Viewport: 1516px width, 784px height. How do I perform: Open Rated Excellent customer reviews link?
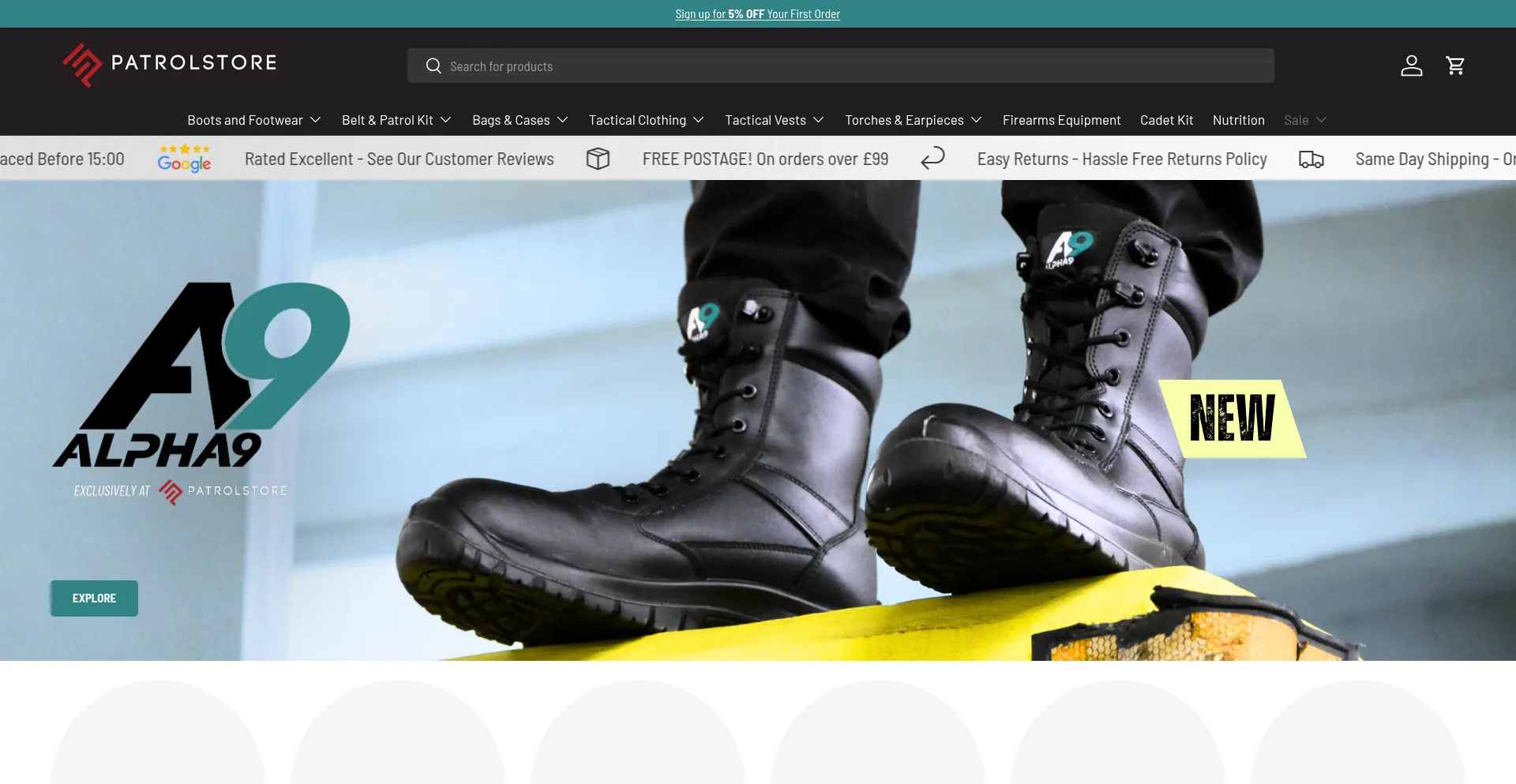click(x=400, y=159)
